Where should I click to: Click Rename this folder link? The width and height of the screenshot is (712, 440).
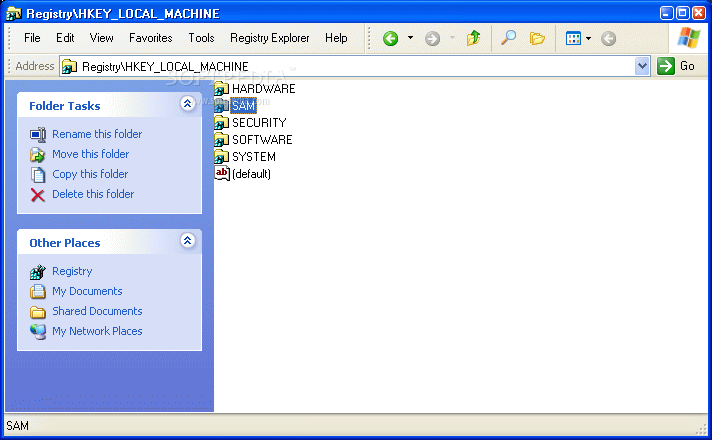coord(97,134)
